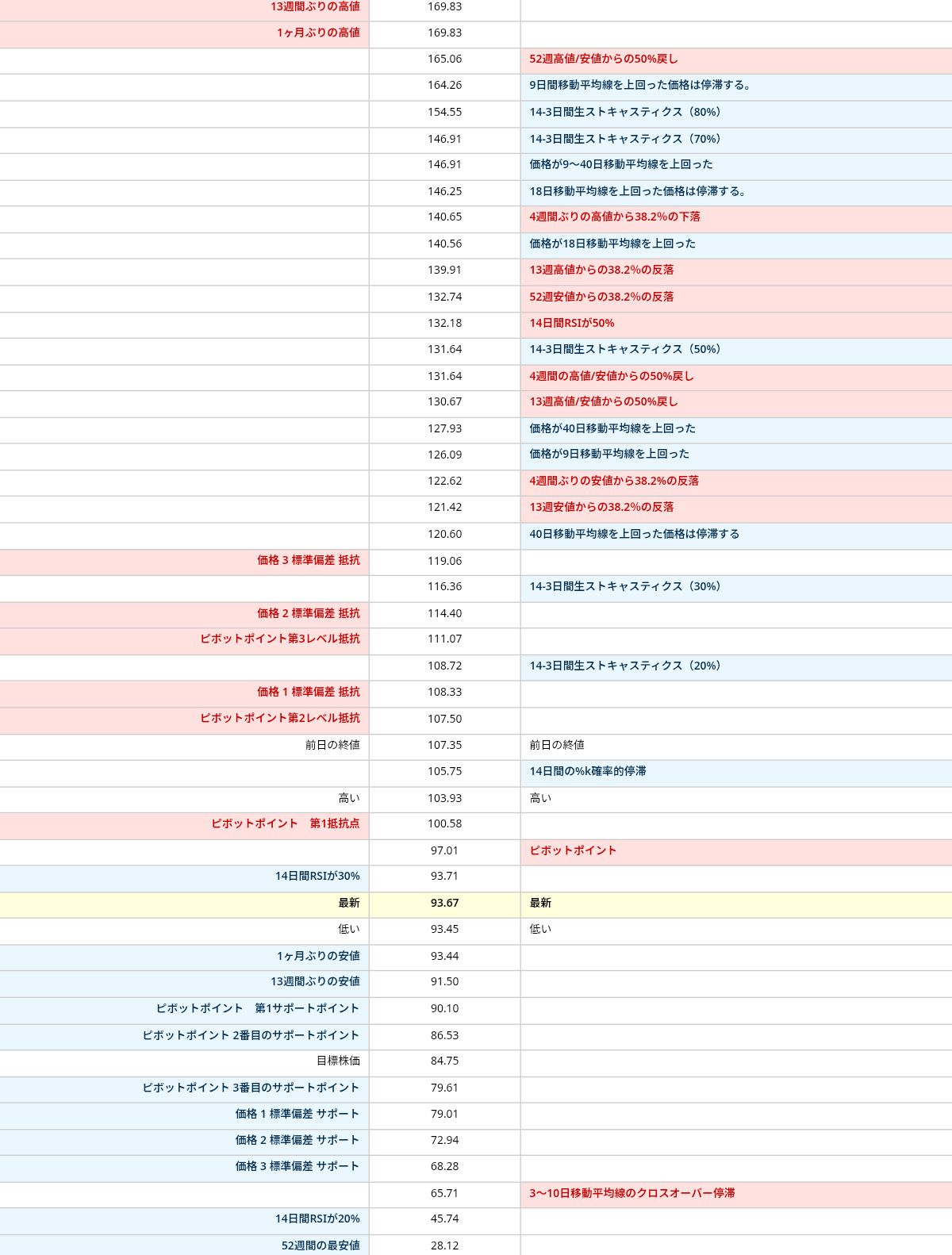Screen dimensions: 952x1255
Task: Click the '価格 1 標準偏差 抵抗' label
Action: pyautogui.click(x=309, y=692)
